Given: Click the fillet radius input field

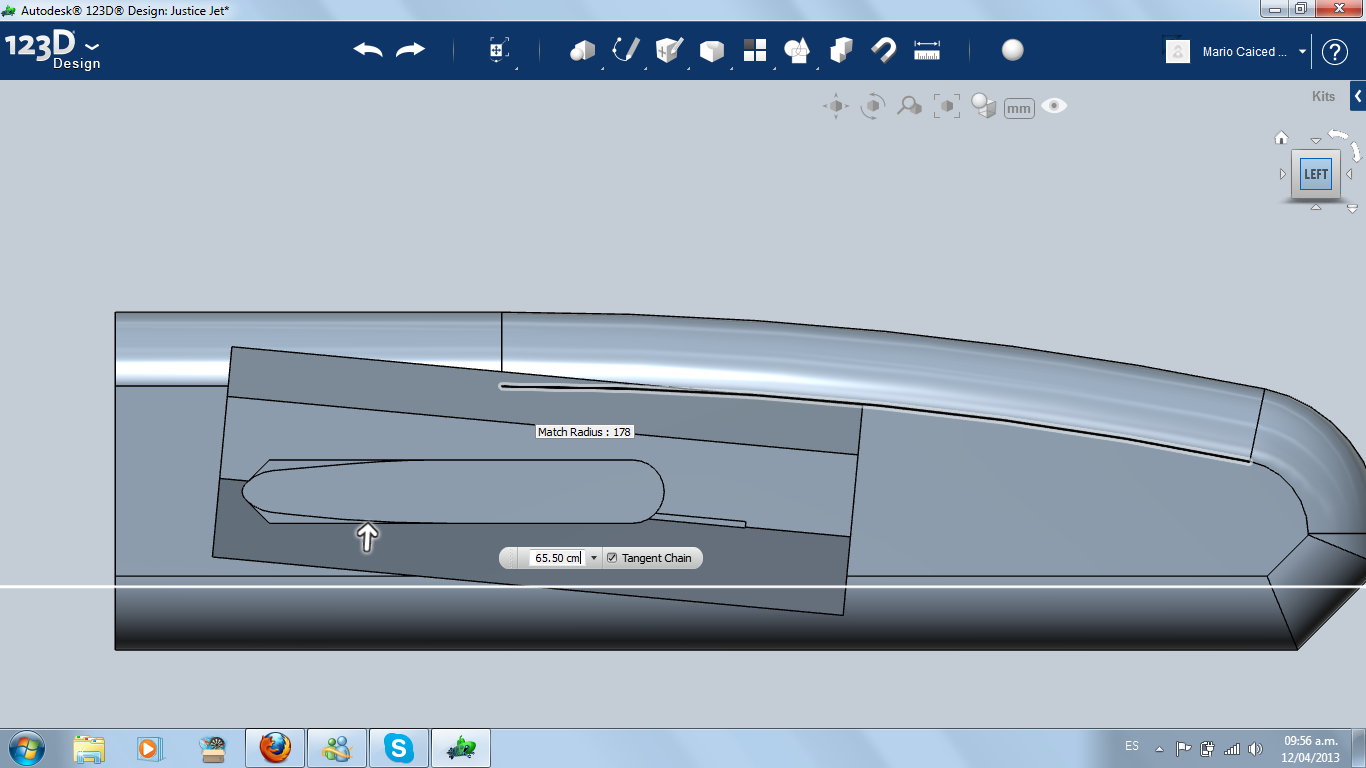Looking at the screenshot, I should click(556, 558).
